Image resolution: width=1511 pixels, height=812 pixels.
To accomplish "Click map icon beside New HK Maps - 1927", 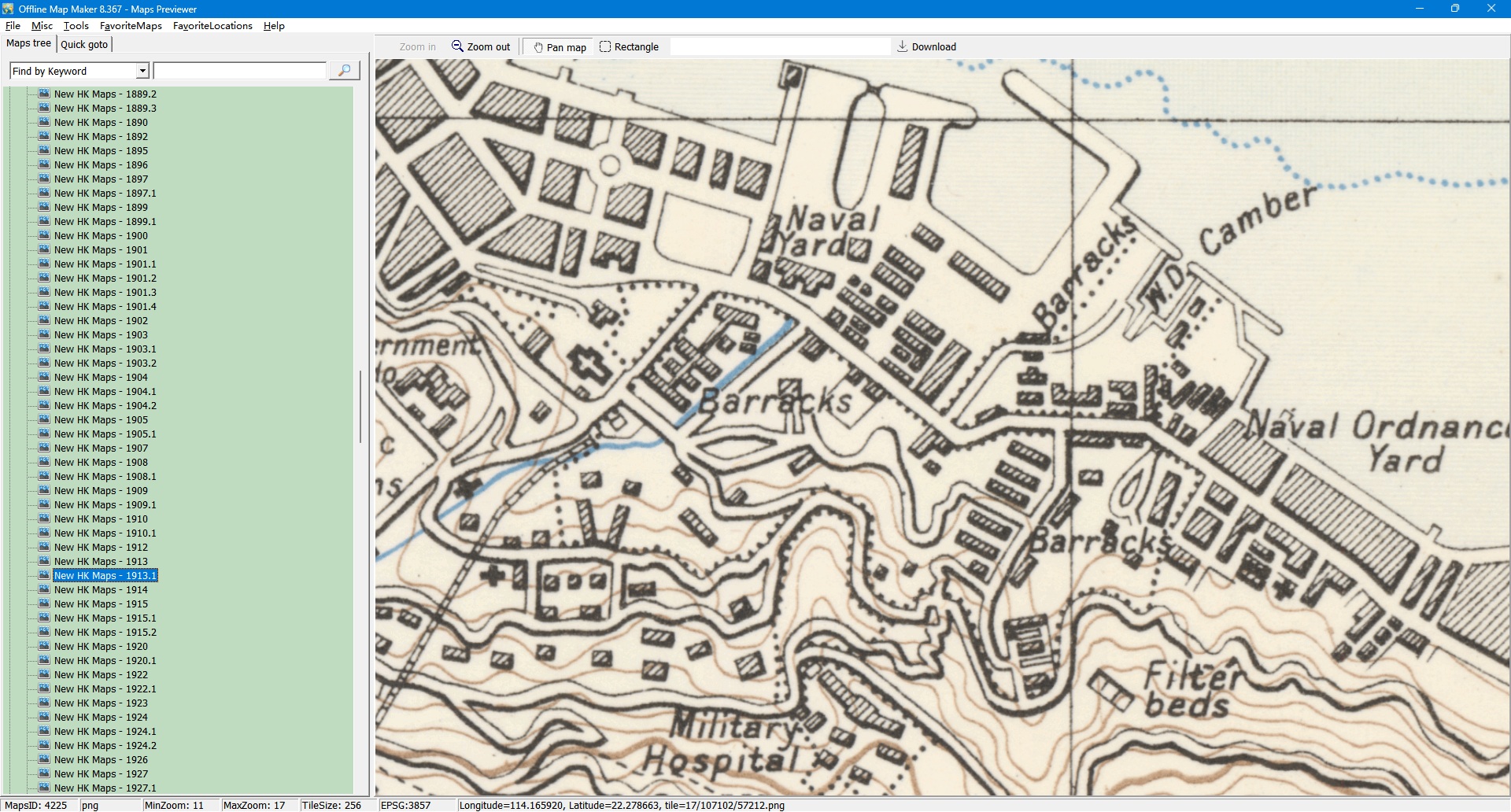I will click(44, 773).
